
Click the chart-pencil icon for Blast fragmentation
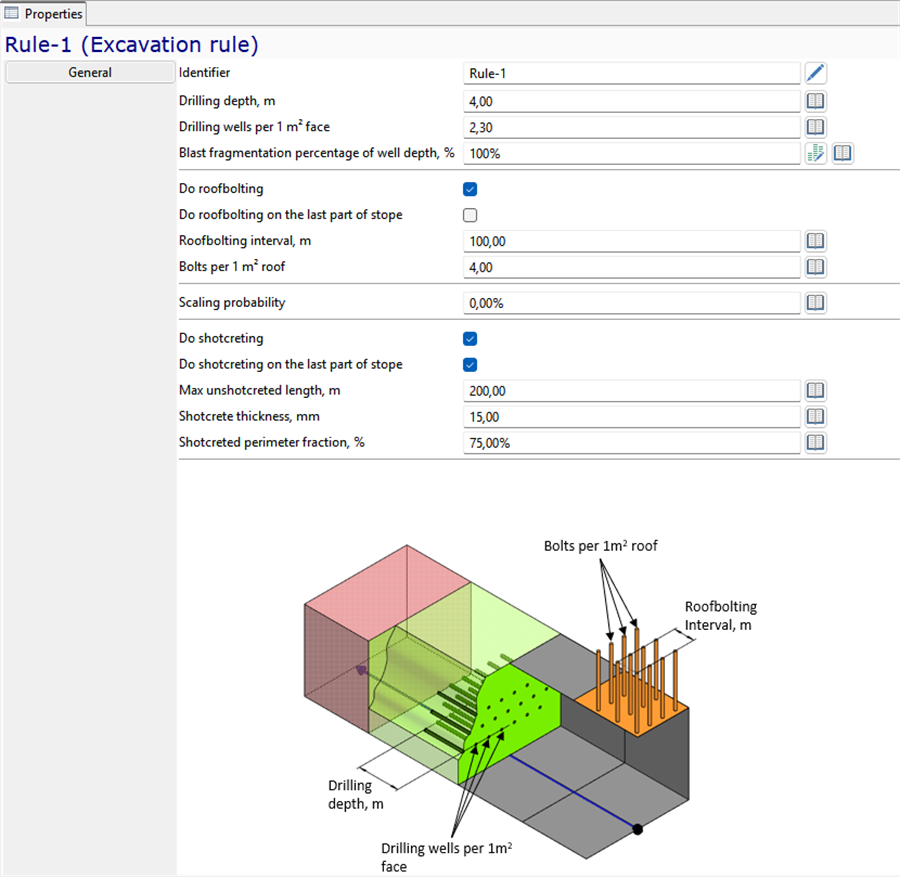click(815, 153)
